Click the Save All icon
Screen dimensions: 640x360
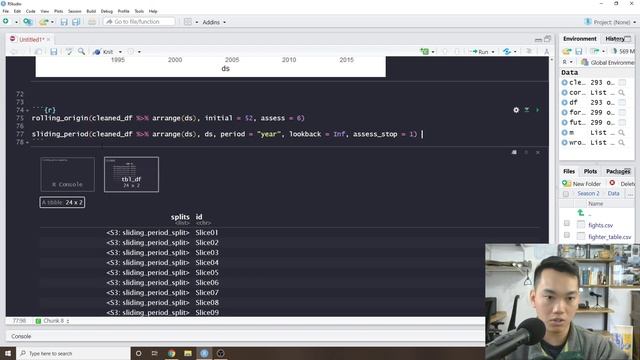[x=76, y=22]
